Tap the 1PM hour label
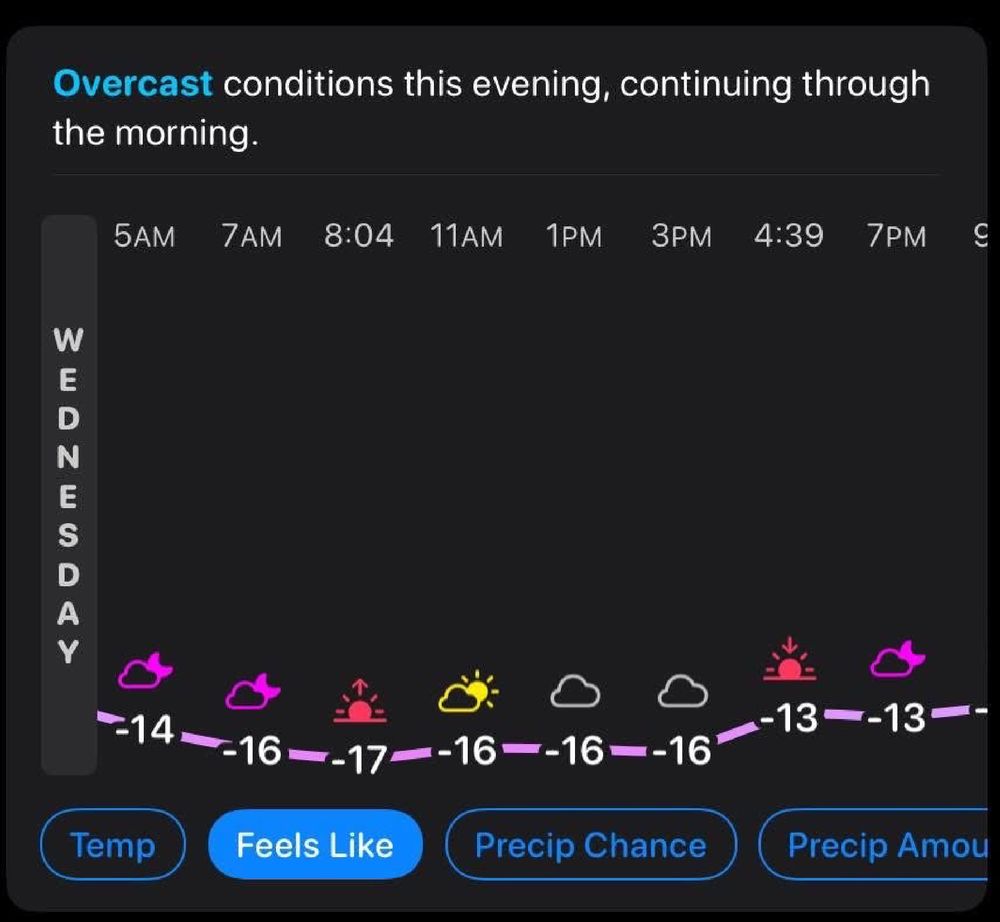 pos(574,236)
